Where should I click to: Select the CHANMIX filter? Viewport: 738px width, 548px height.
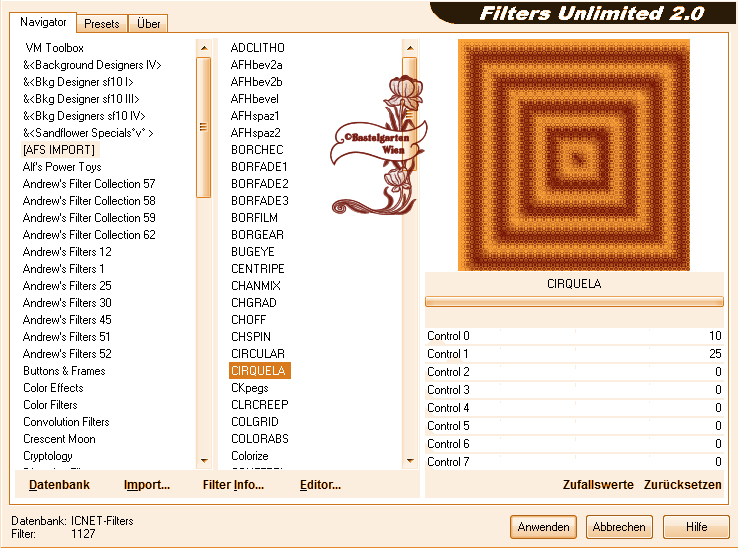256,286
